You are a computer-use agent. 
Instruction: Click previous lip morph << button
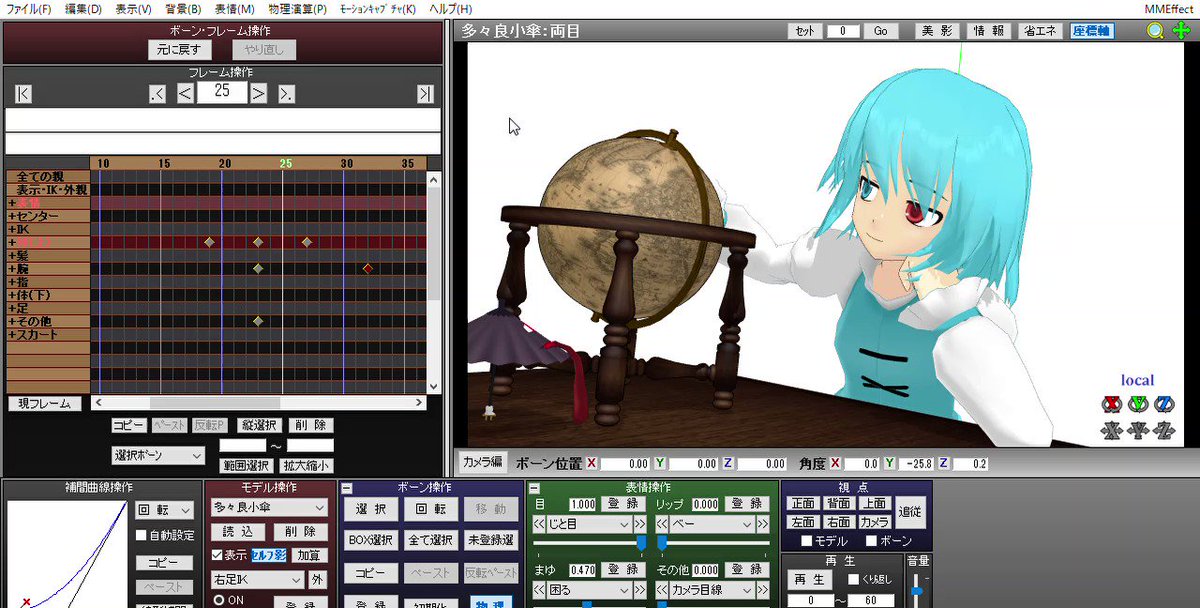pos(661,524)
